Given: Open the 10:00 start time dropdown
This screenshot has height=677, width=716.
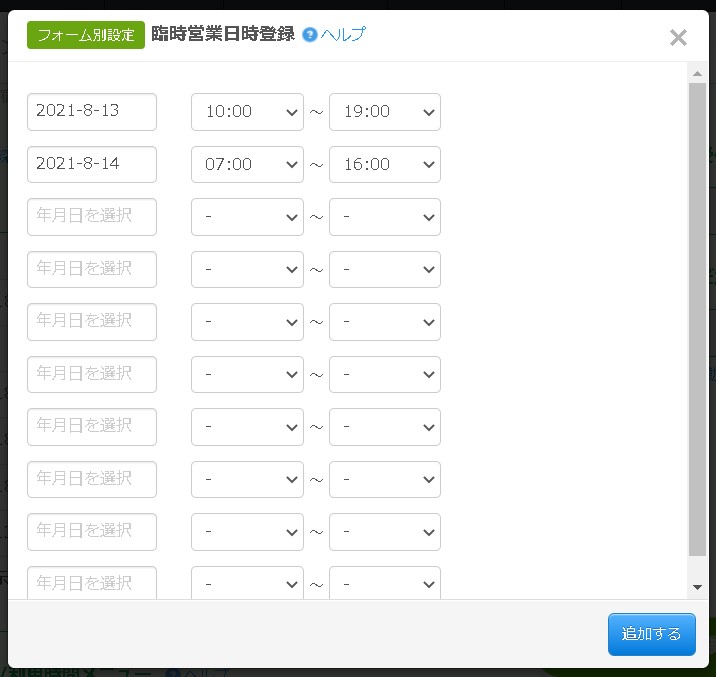Looking at the screenshot, I should tap(247, 112).
